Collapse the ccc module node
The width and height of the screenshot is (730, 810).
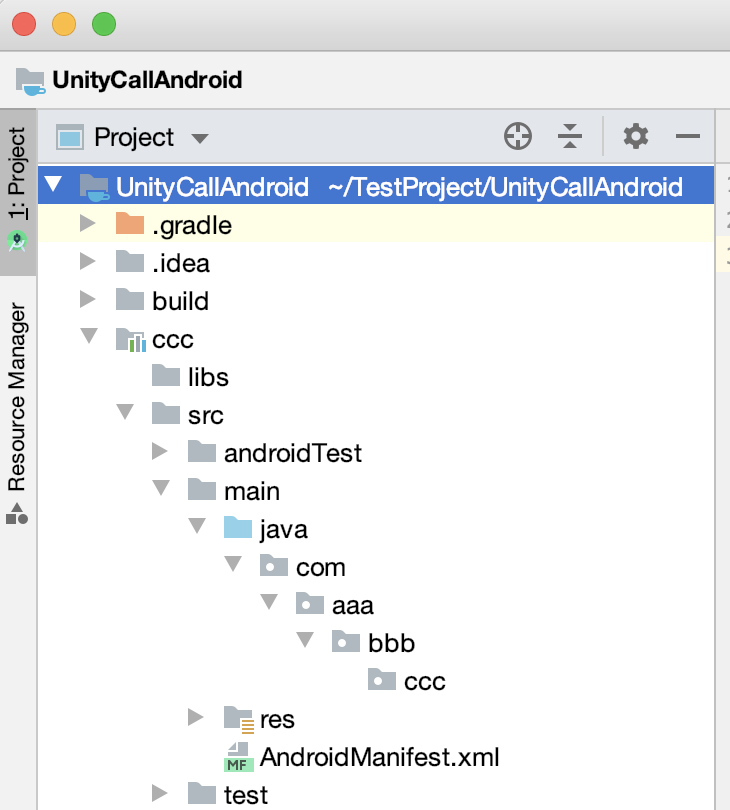click(89, 336)
